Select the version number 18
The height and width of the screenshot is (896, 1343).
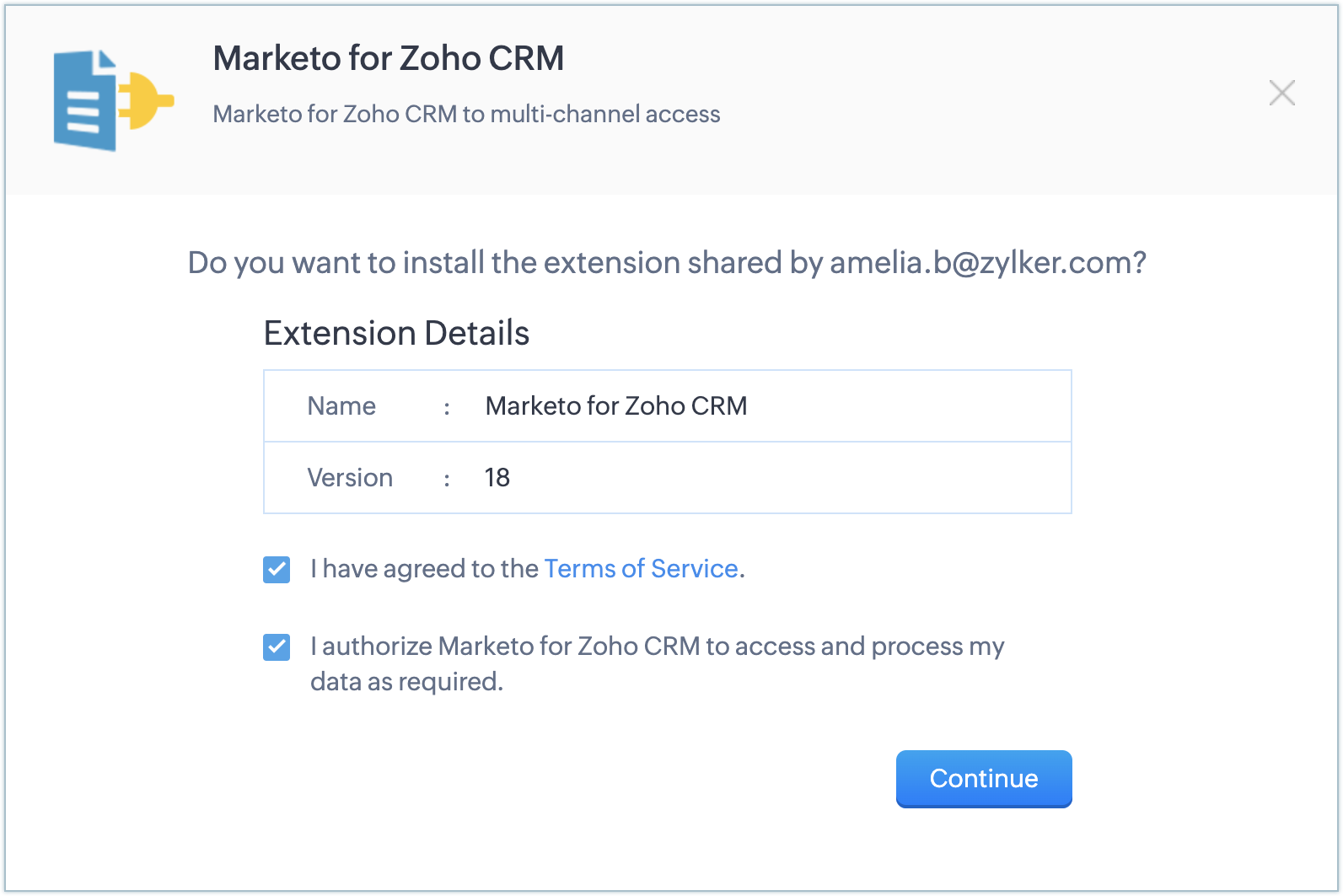tap(497, 478)
